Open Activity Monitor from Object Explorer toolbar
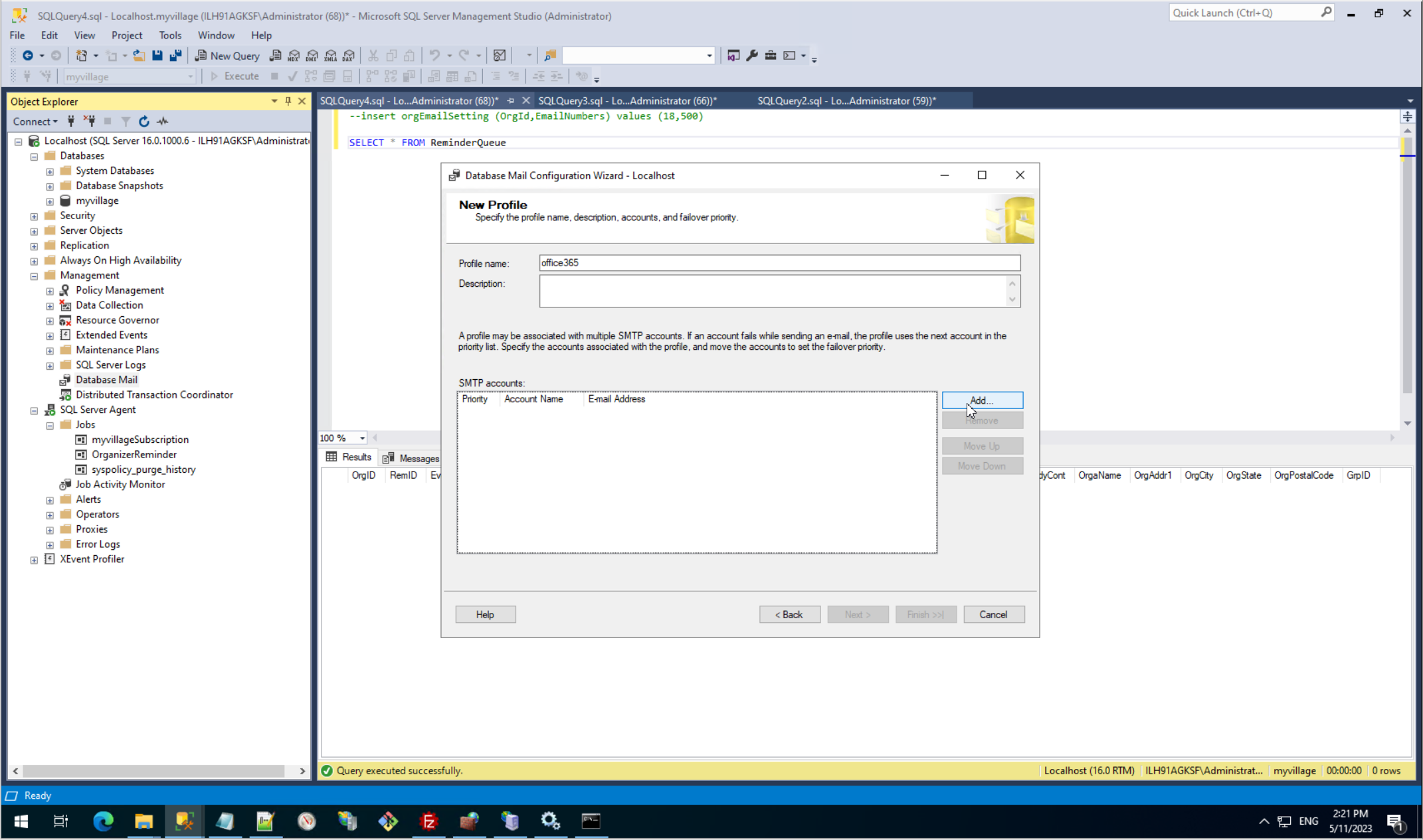Image resolution: width=1423 pixels, height=840 pixels. pyautogui.click(x=163, y=122)
